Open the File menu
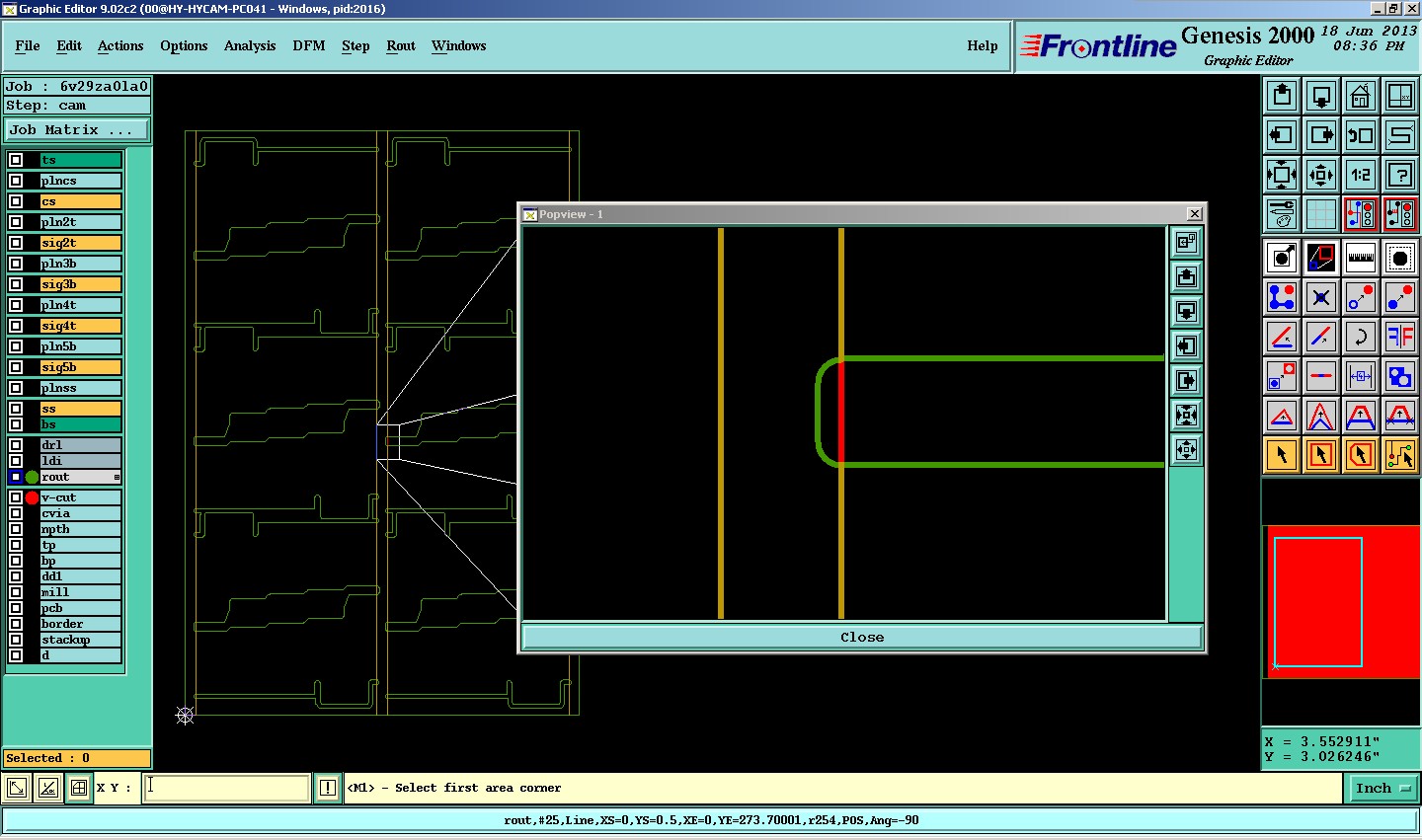 pyautogui.click(x=28, y=45)
